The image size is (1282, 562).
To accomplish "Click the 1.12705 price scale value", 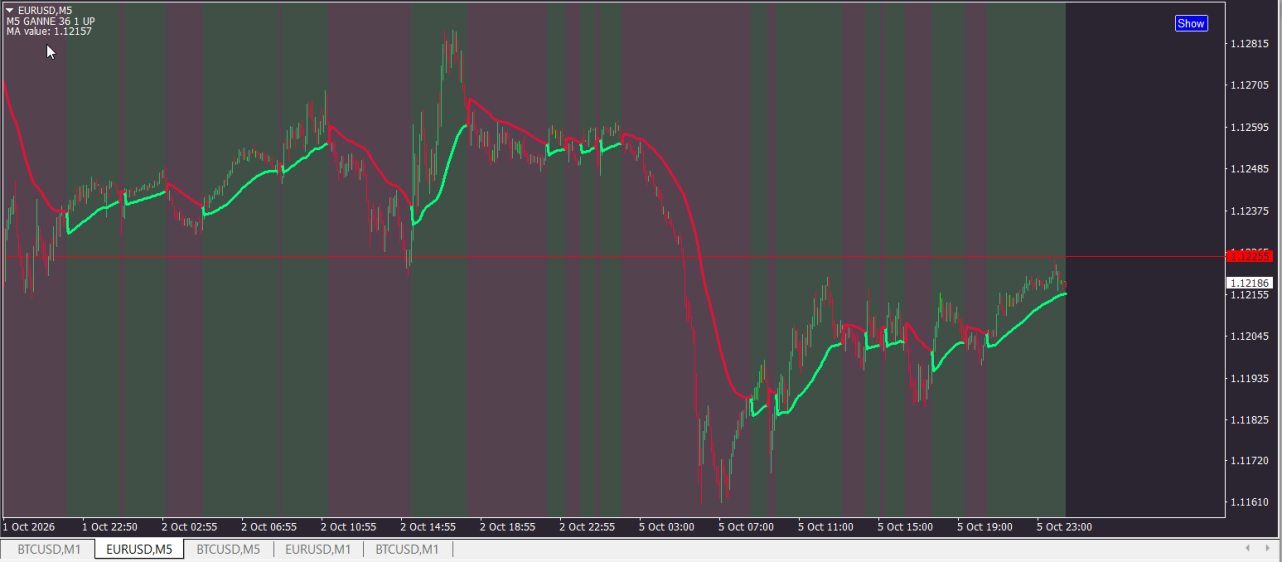I will (x=1249, y=85).
